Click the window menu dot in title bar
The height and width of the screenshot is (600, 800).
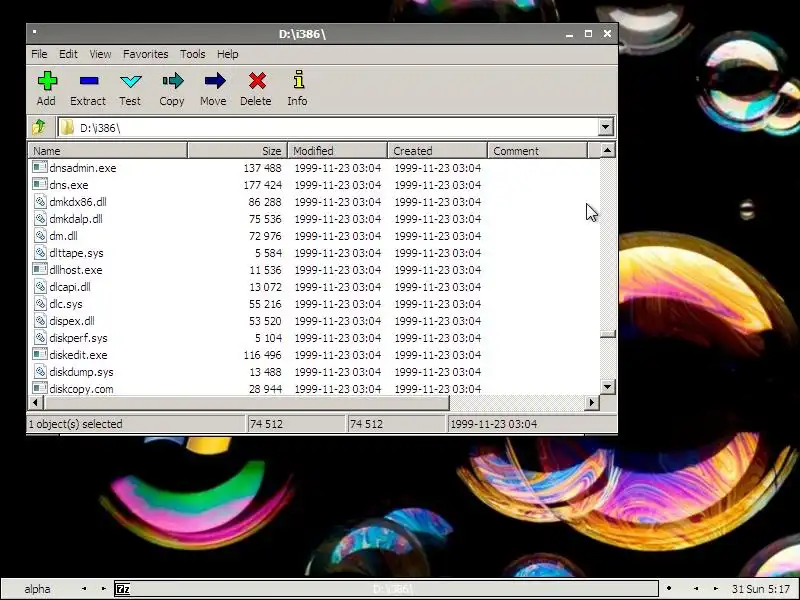(x=35, y=32)
